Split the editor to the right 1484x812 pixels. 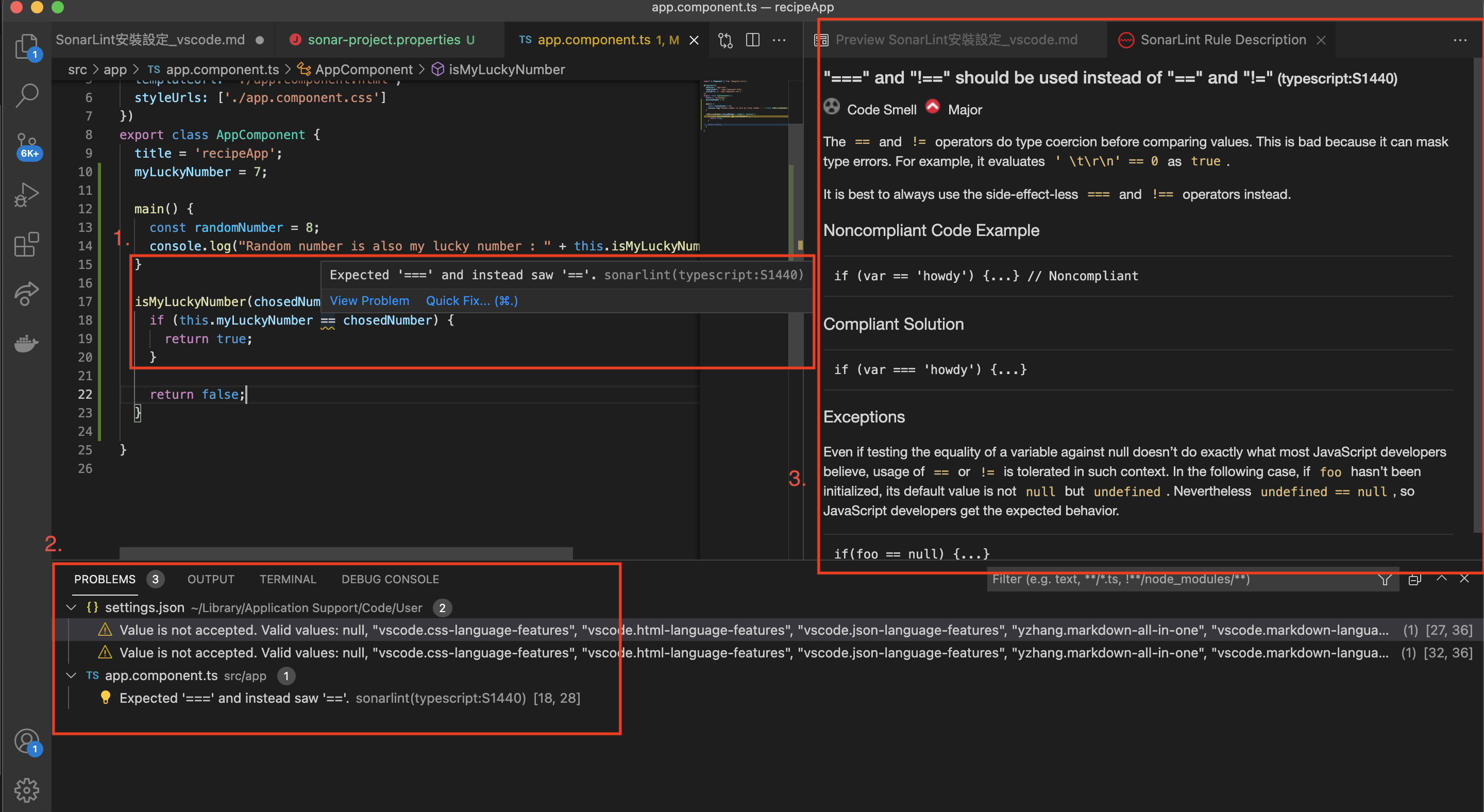pyautogui.click(x=752, y=40)
